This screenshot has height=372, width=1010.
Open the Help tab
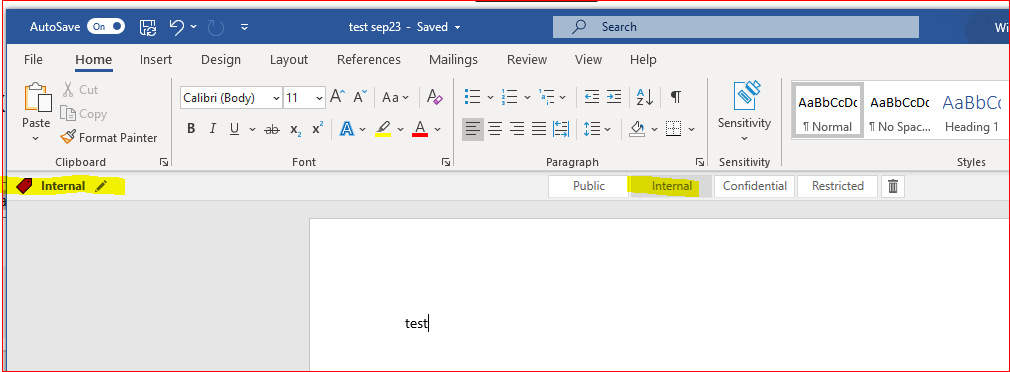(x=643, y=60)
